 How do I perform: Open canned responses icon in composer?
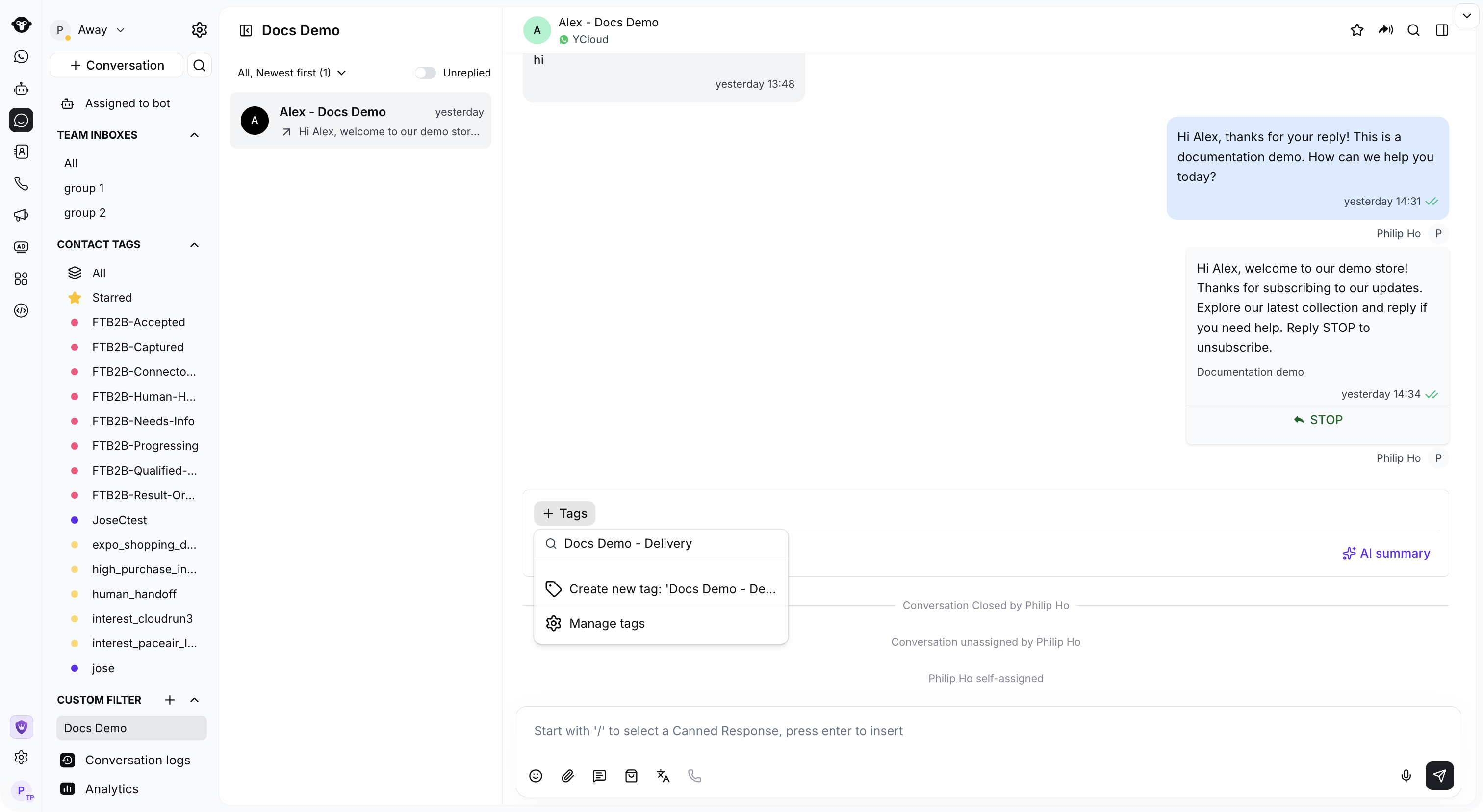coord(599,776)
